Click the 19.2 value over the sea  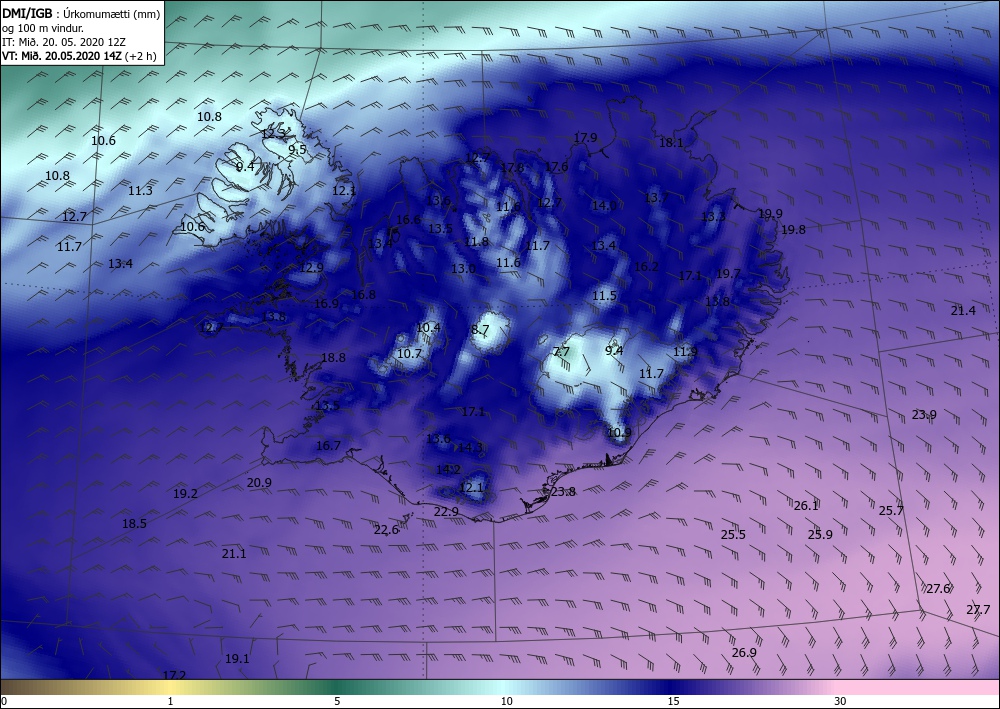pyautogui.click(x=186, y=493)
